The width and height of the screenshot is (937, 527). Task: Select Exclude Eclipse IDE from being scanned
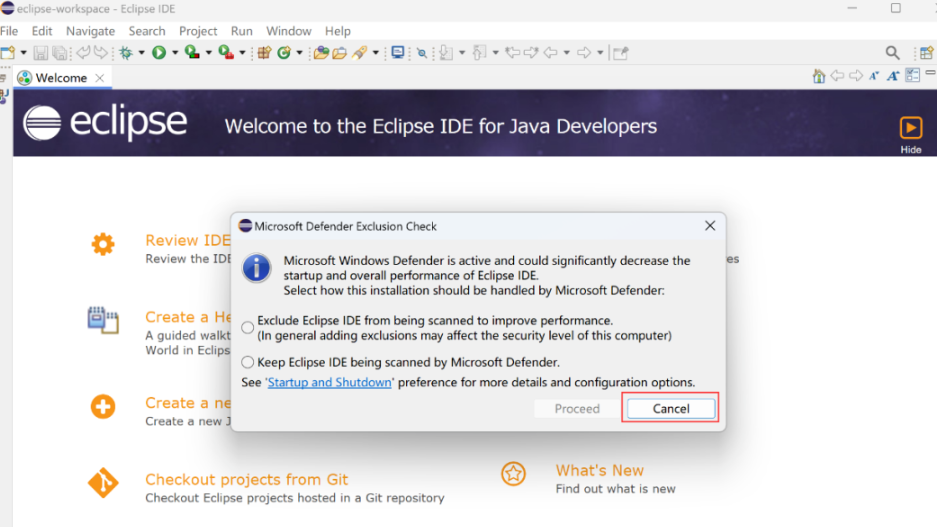pyautogui.click(x=247, y=327)
